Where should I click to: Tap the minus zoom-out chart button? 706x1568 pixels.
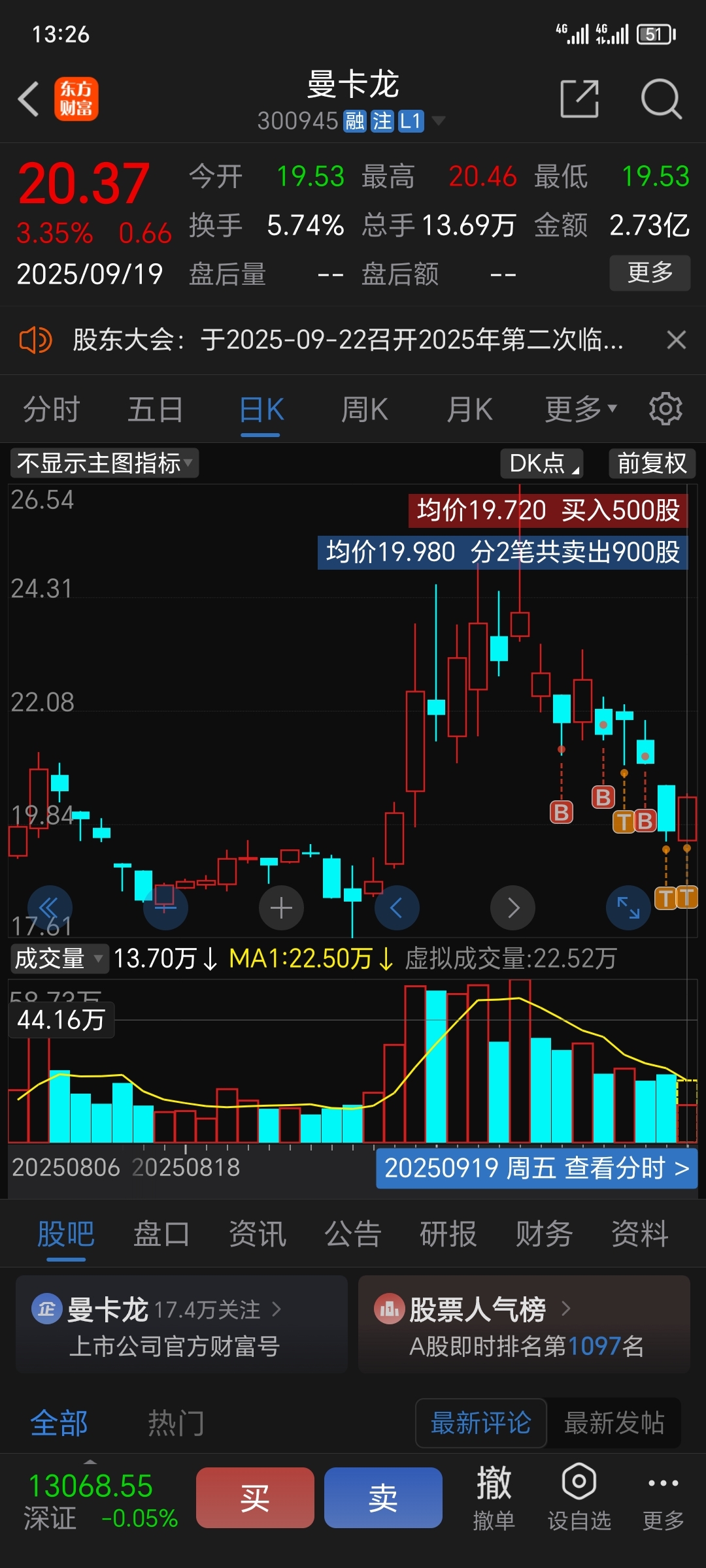(165, 907)
